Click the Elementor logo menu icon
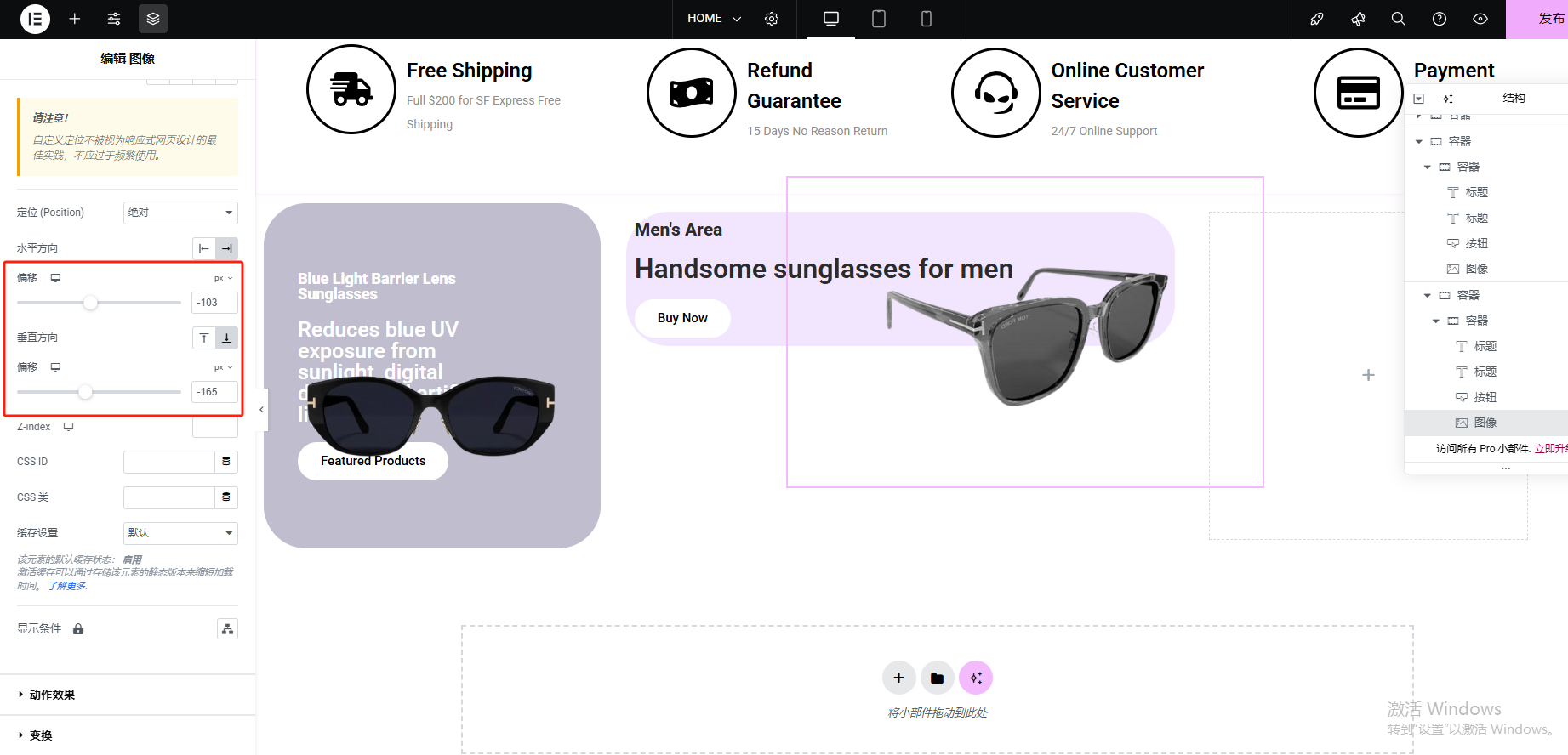The height and width of the screenshot is (755, 1568). tap(35, 19)
